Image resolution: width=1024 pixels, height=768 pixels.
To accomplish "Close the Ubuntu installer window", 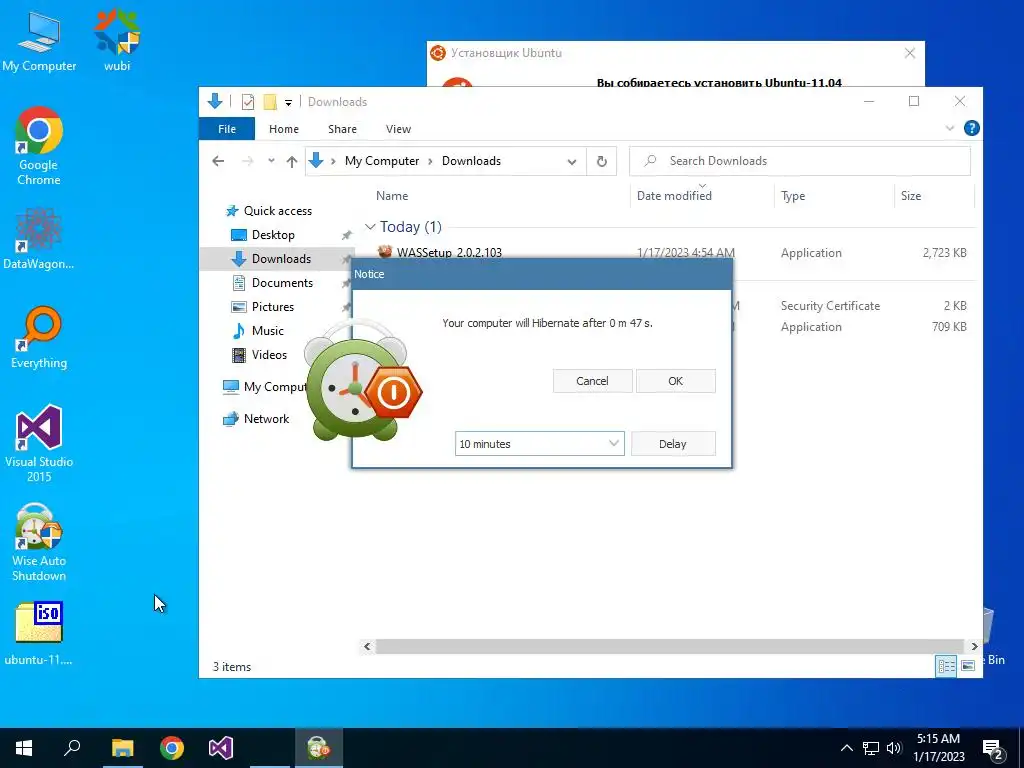I will pyautogui.click(x=910, y=53).
